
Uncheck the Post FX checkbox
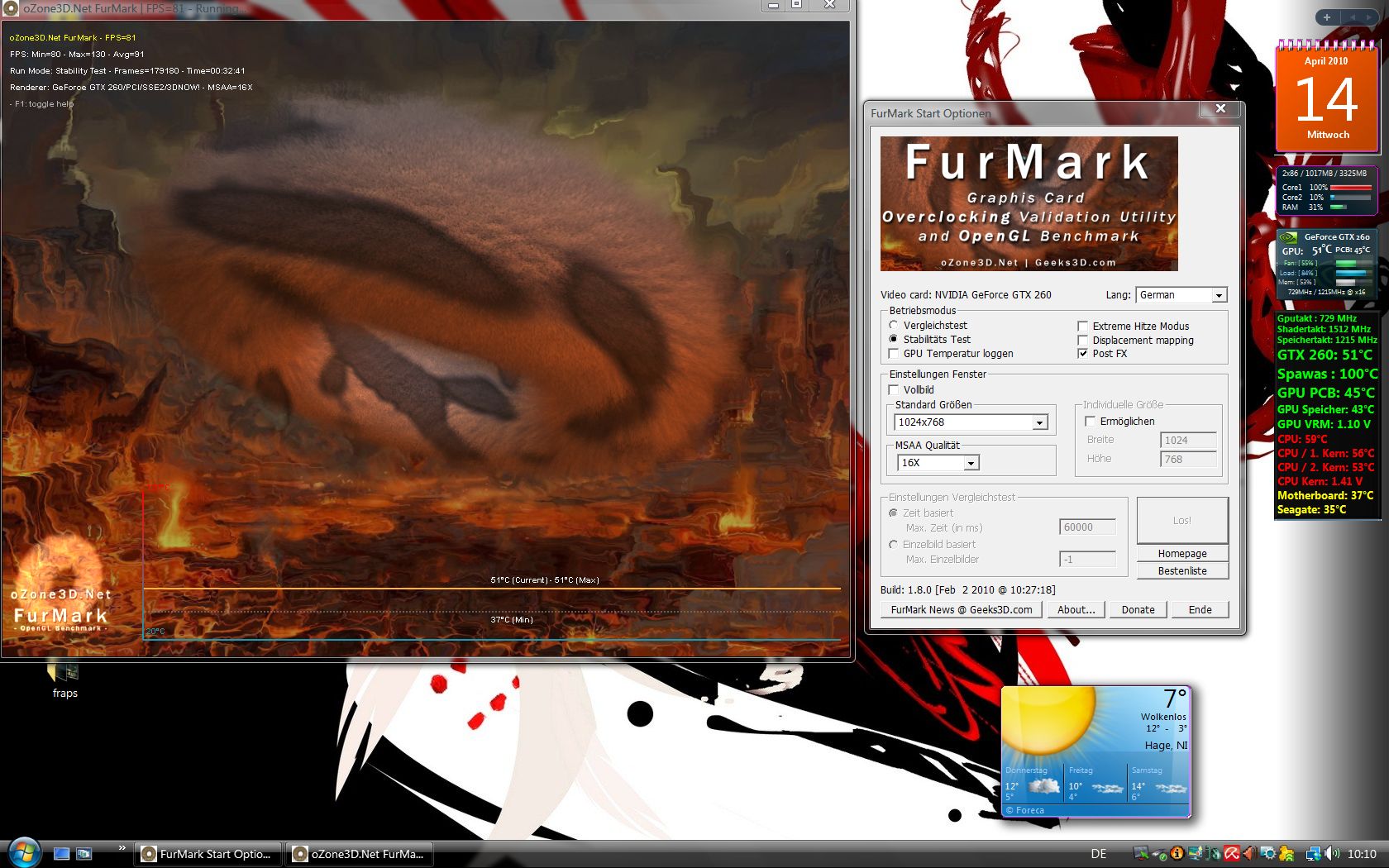[x=1082, y=354]
